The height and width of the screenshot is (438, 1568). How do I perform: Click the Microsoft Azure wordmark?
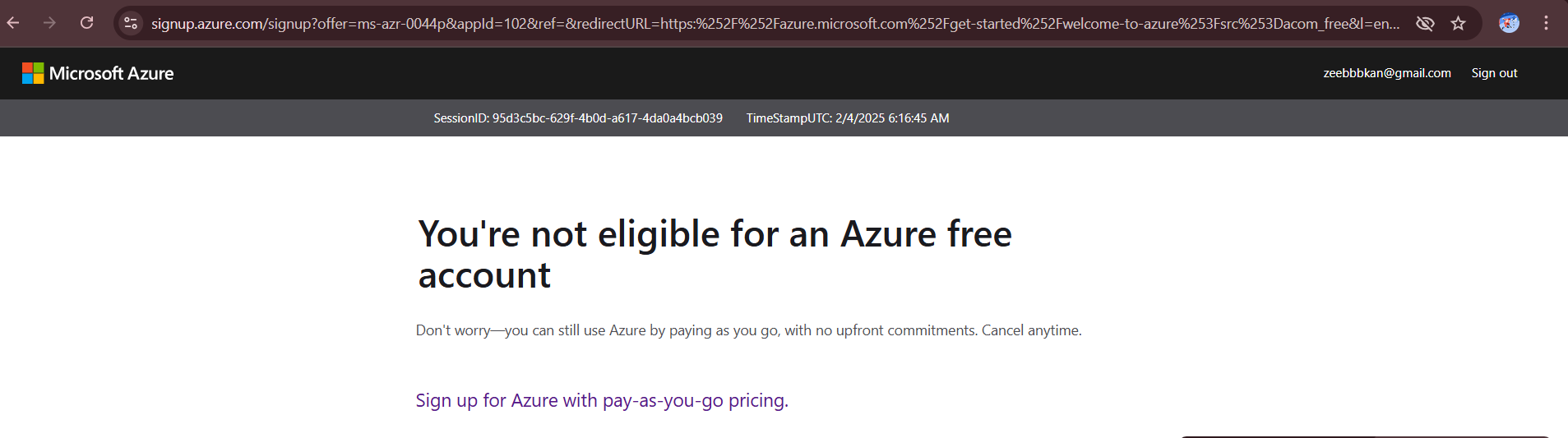111,73
